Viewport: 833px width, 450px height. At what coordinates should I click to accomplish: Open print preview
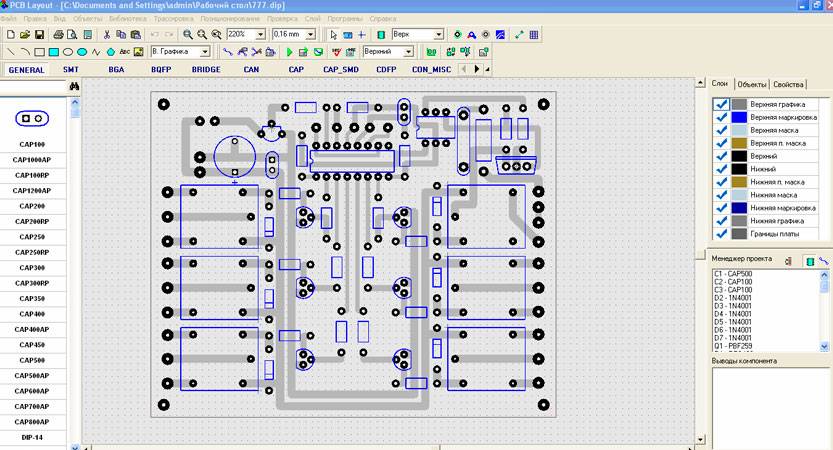click(x=72, y=35)
